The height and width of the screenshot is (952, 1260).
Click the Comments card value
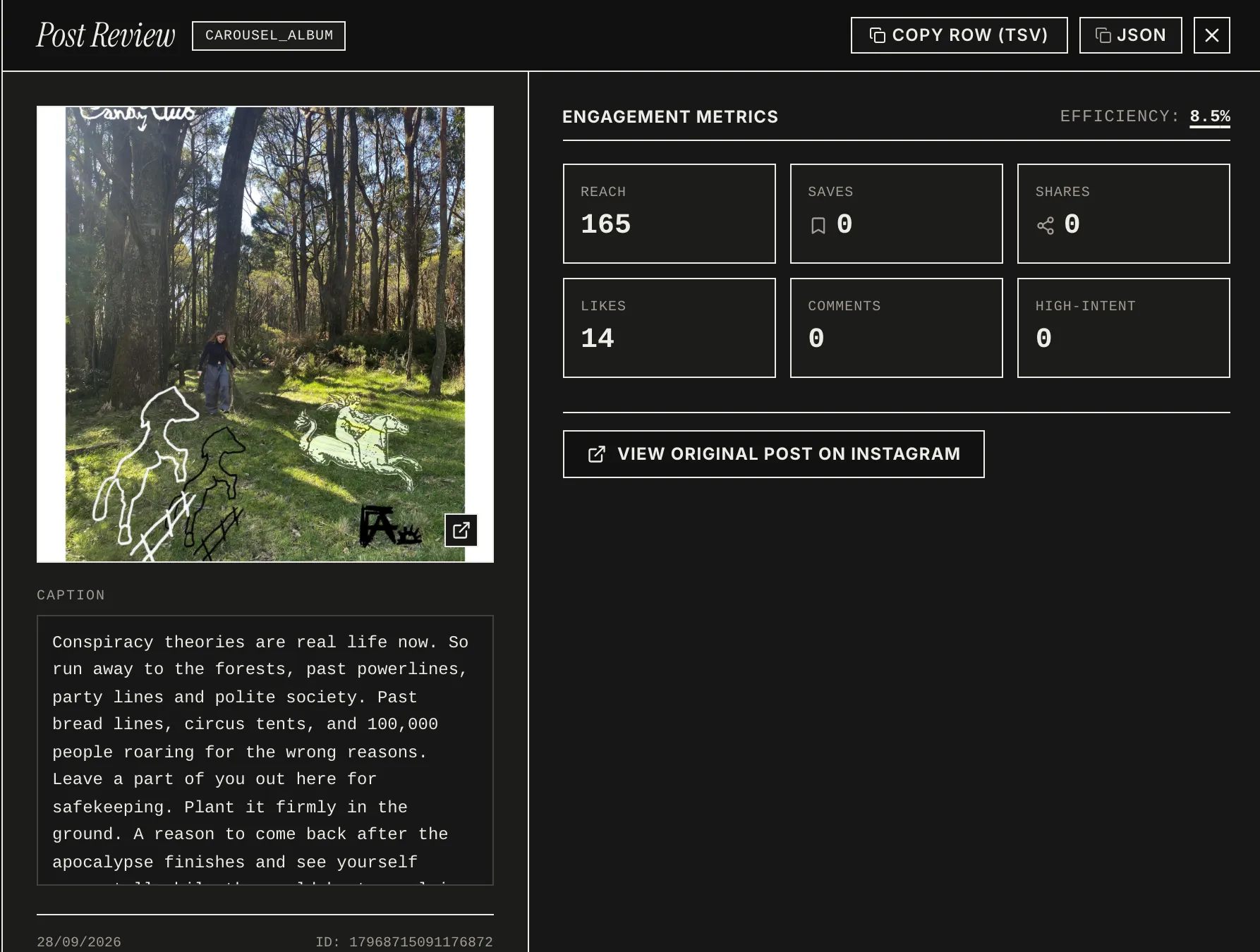point(816,338)
